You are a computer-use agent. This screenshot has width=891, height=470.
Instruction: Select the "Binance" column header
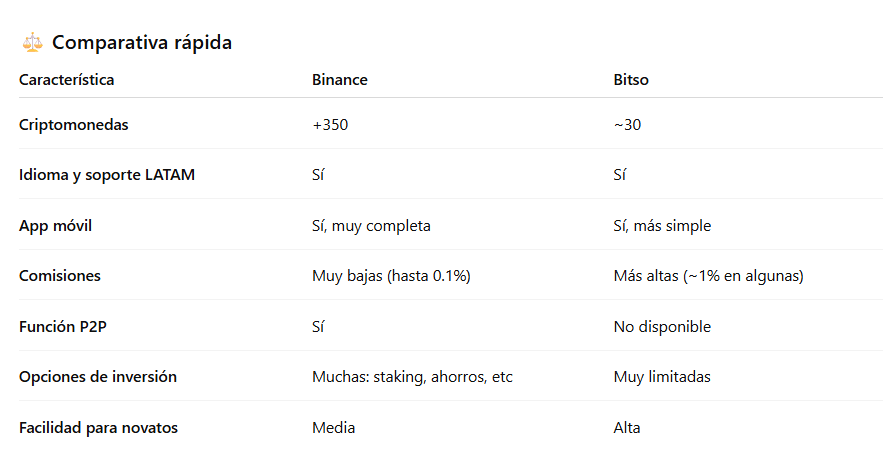[340, 80]
